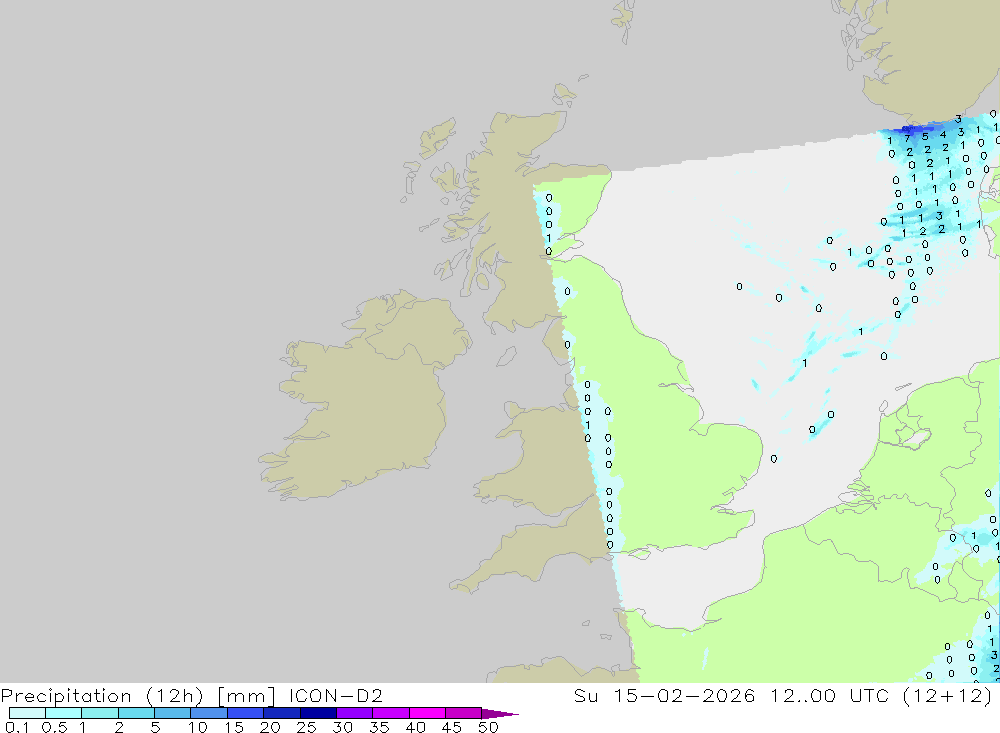The height and width of the screenshot is (733, 1000).
Task: Click the '7' precipitation value on the map
Action: click(x=908, y=138)
